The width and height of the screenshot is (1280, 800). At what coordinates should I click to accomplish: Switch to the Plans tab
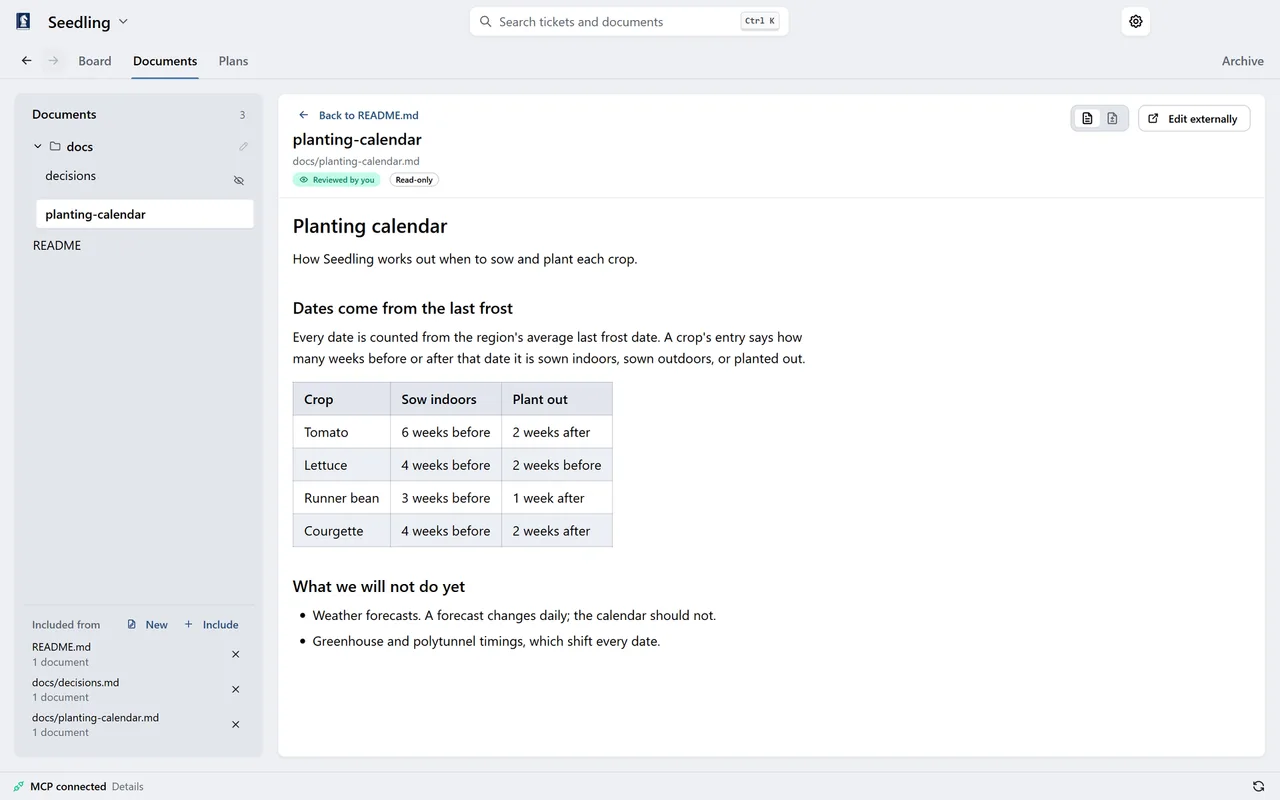233,61
